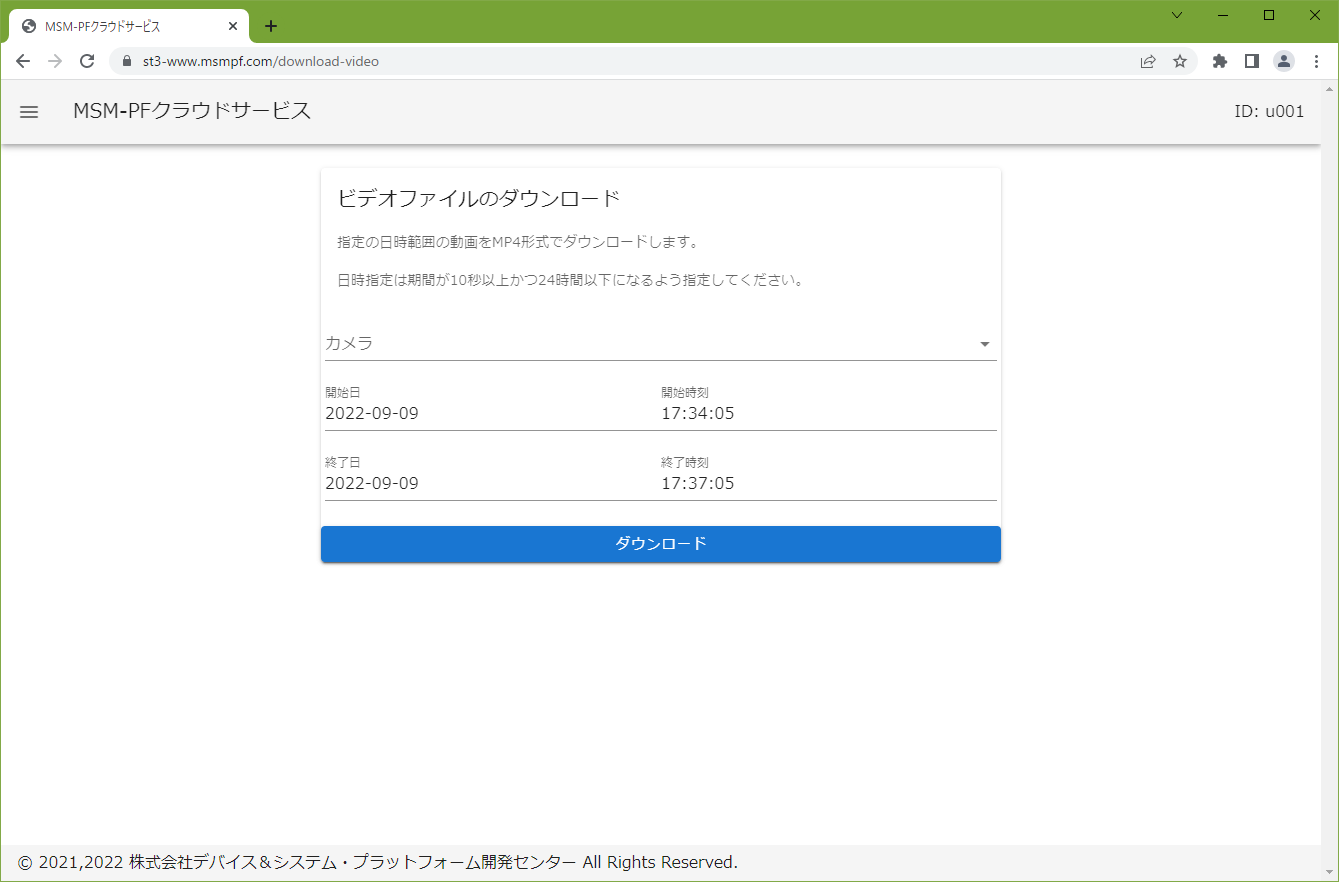Edit the 開始日 field 2022-09-09
The image size is (1339, 882).
click(x=491, y=406)
